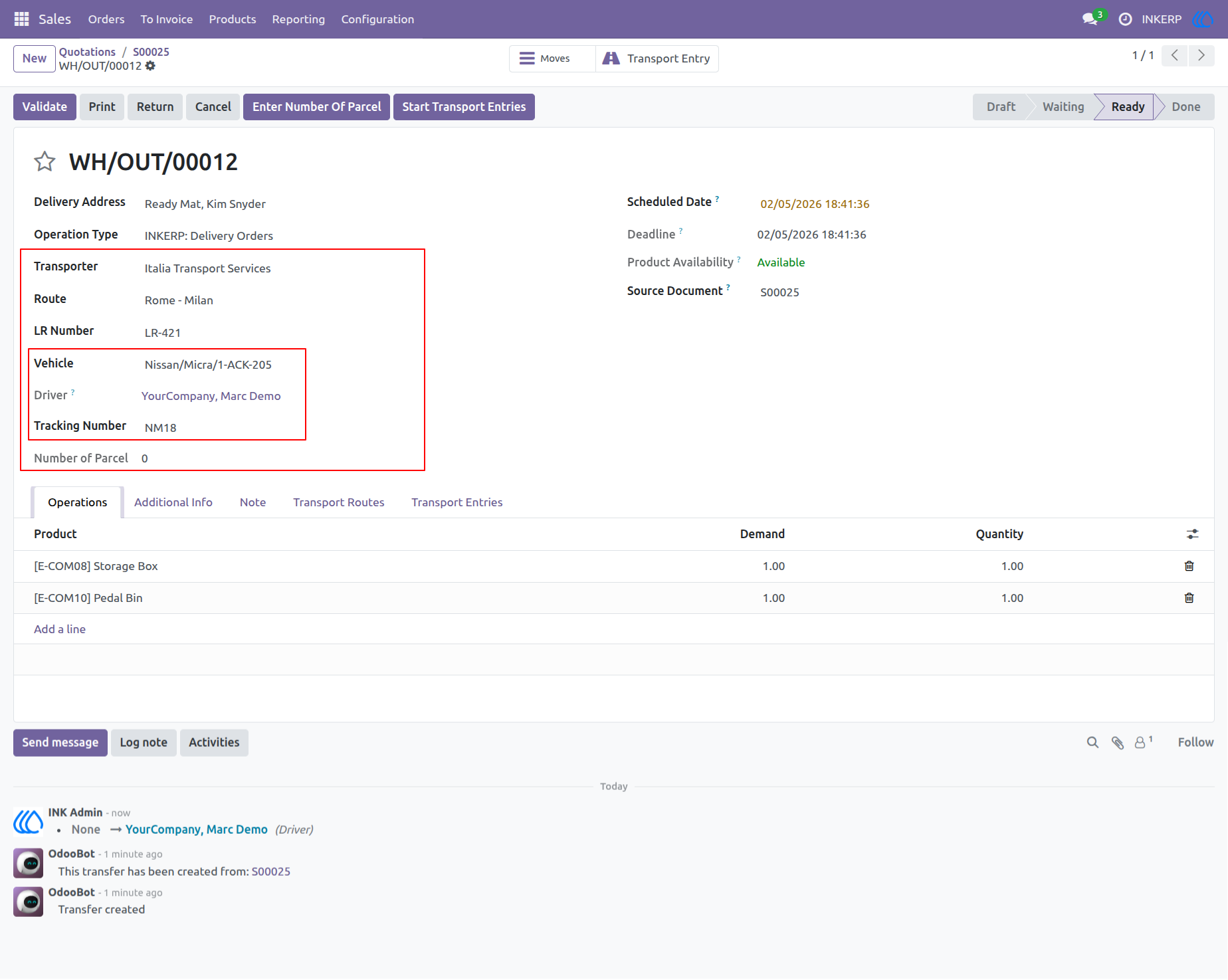Switch to the Transport Entries tab
Viewport: 1228px width, 980px height.
pos(457,502)
